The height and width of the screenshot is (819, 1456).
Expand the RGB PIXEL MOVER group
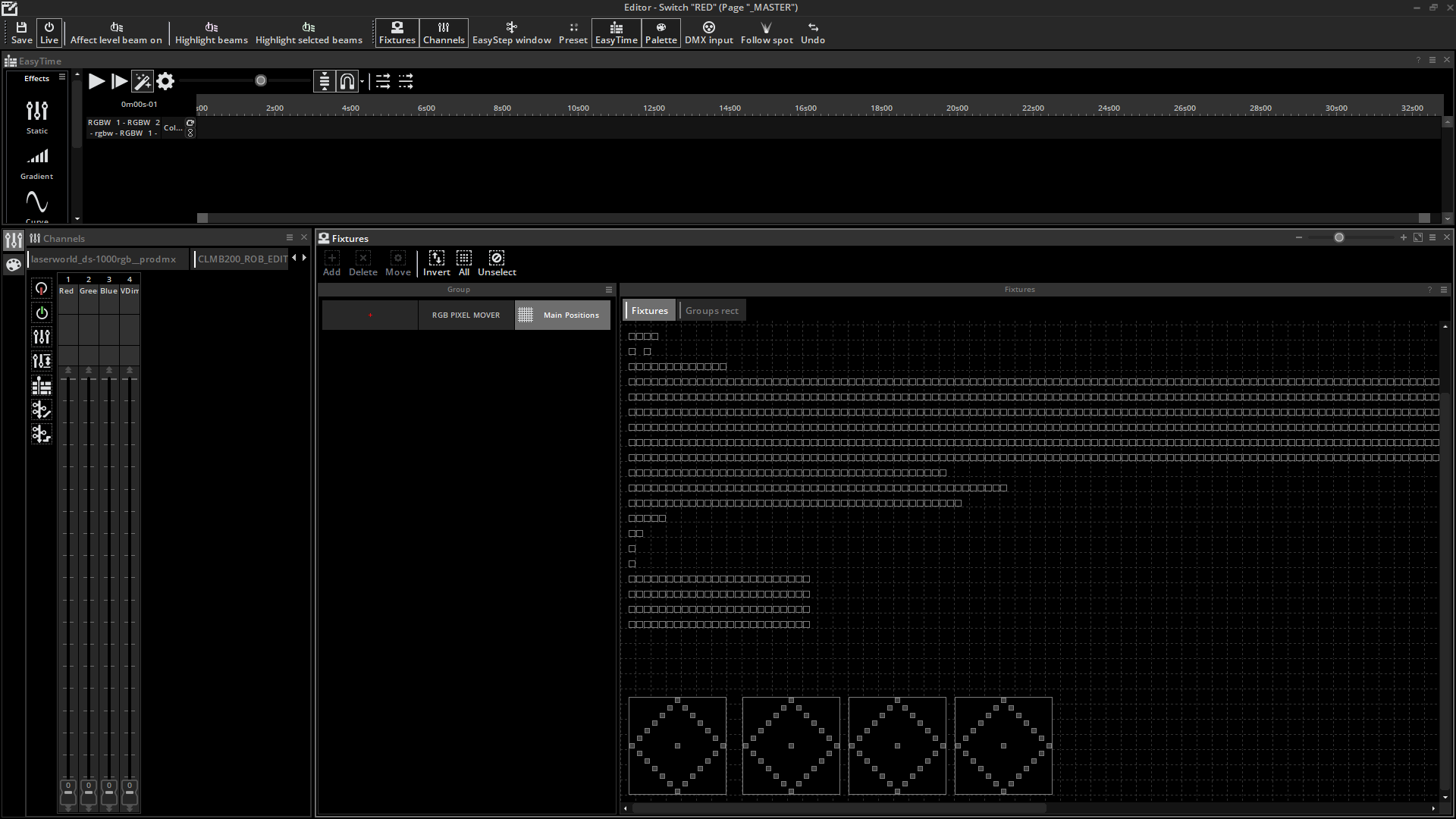tap(370, 314)
